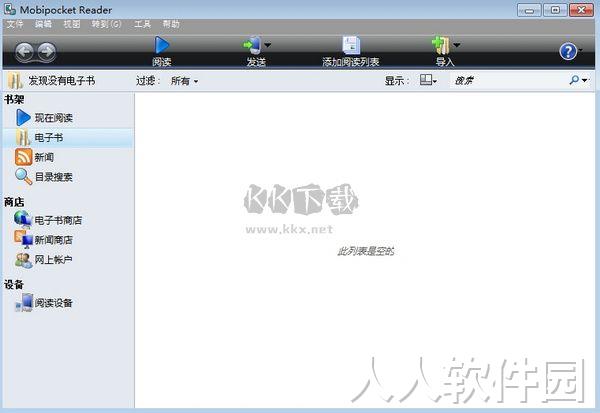The height and width of the screenshot is (413, 600).
Task: Close the Mobipocket Reader window
Action: (581, 10)
